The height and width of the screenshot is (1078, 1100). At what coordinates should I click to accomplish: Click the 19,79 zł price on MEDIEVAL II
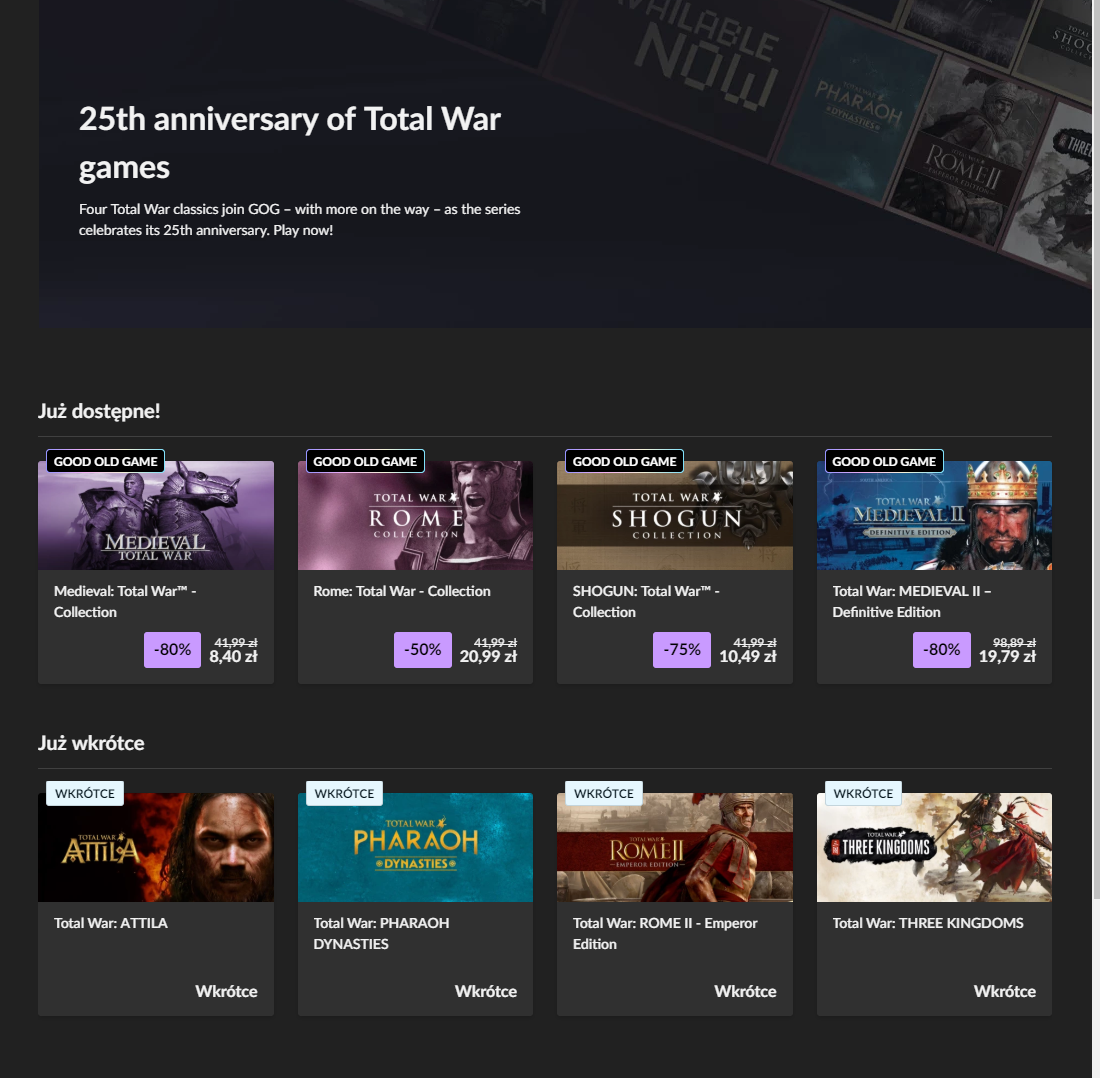tap(1007, 656)
